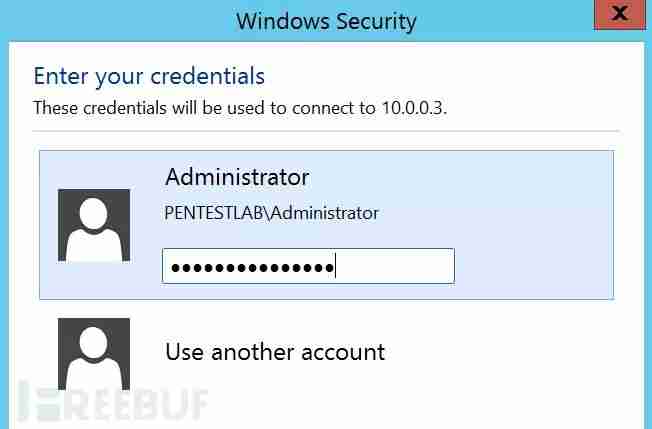This screenshot has width=652, height=429.
Task: Click blank tile area right of PENTESTLAB\Administrator
Action: point(500,212)
